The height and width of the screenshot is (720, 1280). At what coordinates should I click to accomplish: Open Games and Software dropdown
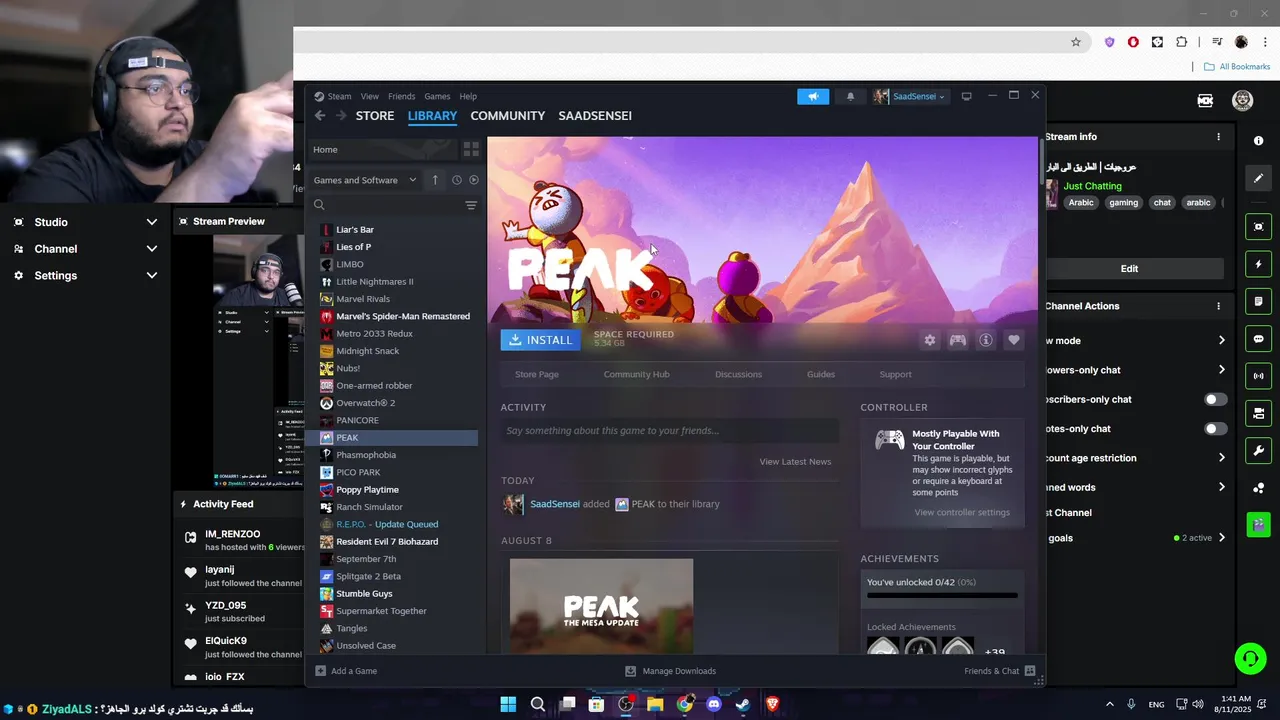point(365,180)
